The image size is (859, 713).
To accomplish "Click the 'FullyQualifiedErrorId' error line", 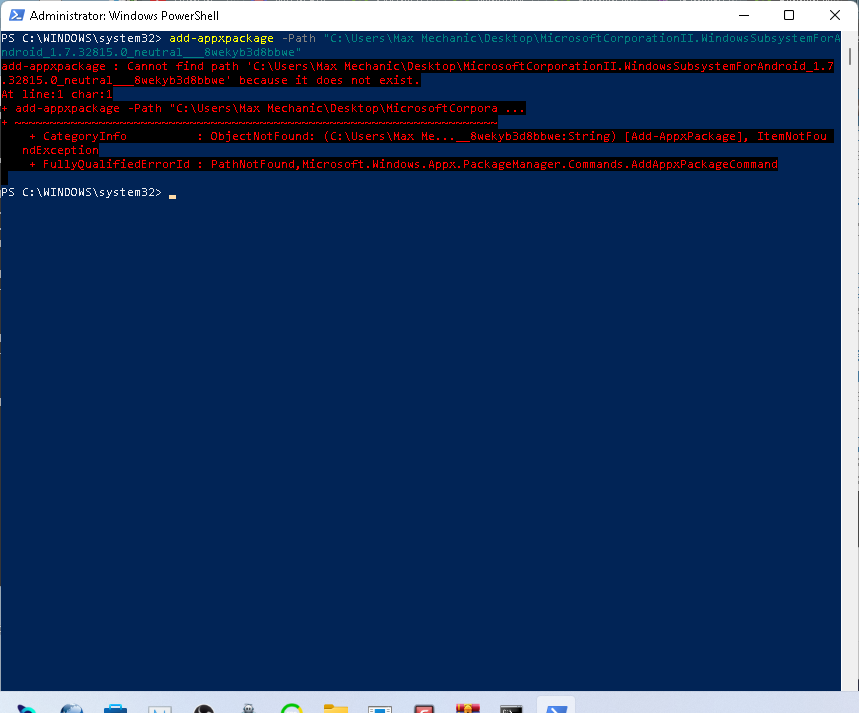I will click(x=404, y=164).
